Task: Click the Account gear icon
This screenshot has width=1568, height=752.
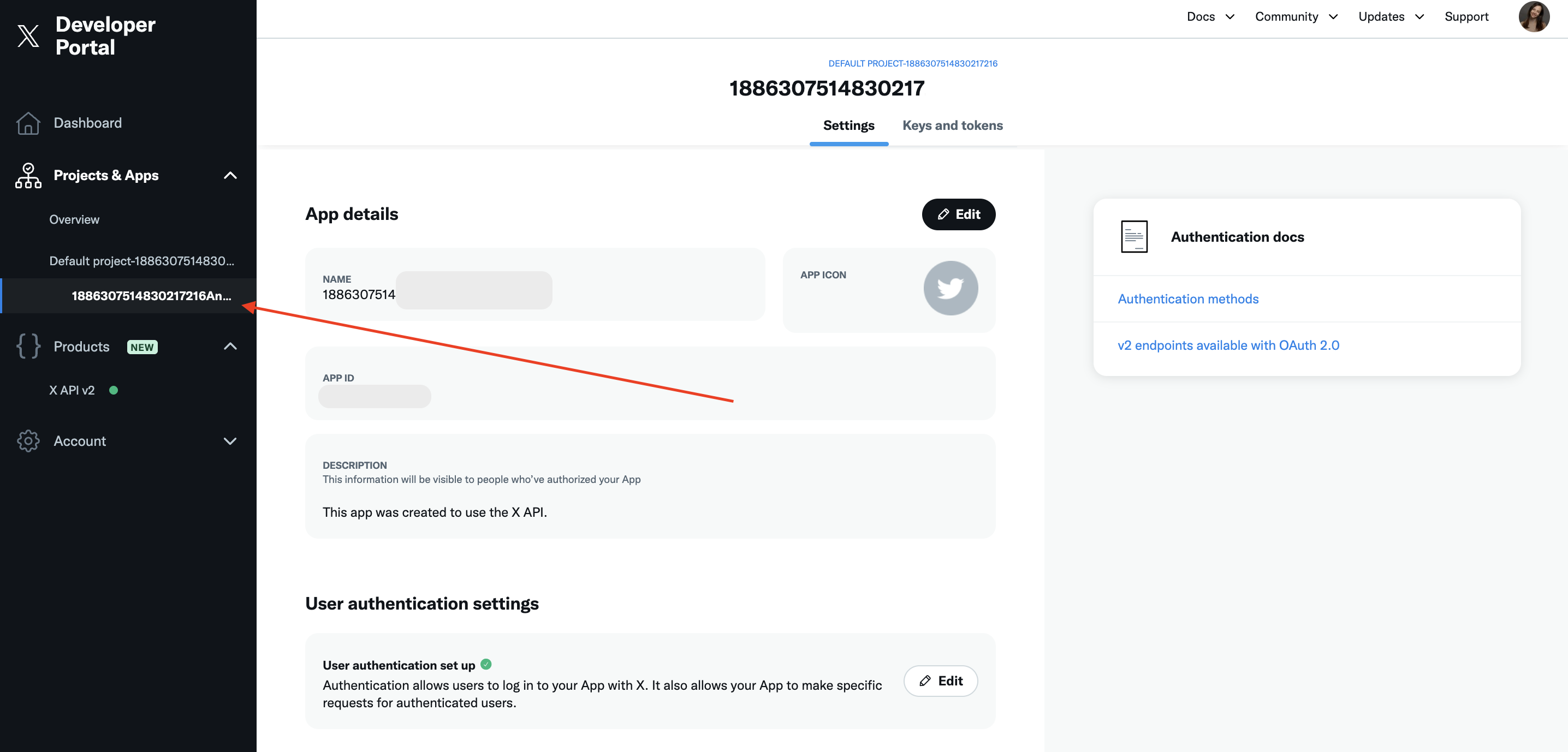Action: [x=28, y=441]
